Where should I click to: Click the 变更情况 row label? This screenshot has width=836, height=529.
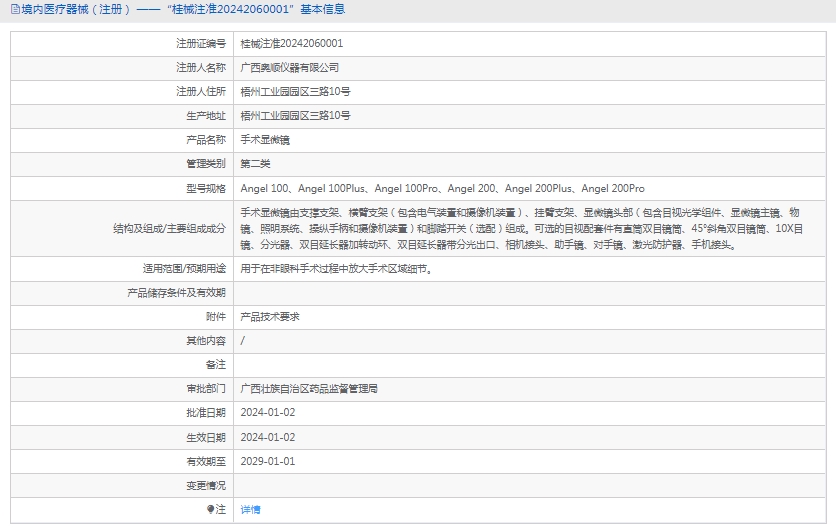tap(205, 485)
